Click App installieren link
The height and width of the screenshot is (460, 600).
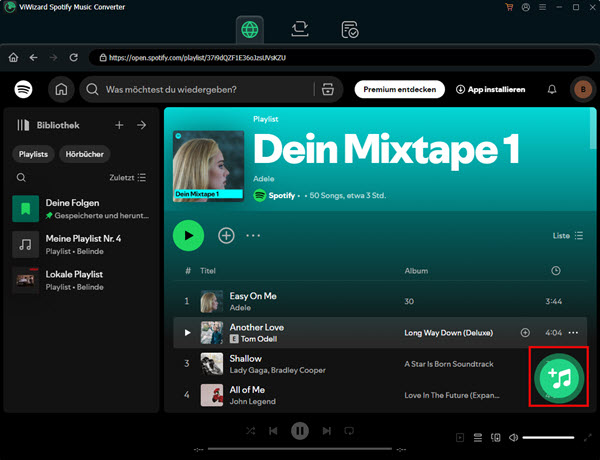(491, 89)
